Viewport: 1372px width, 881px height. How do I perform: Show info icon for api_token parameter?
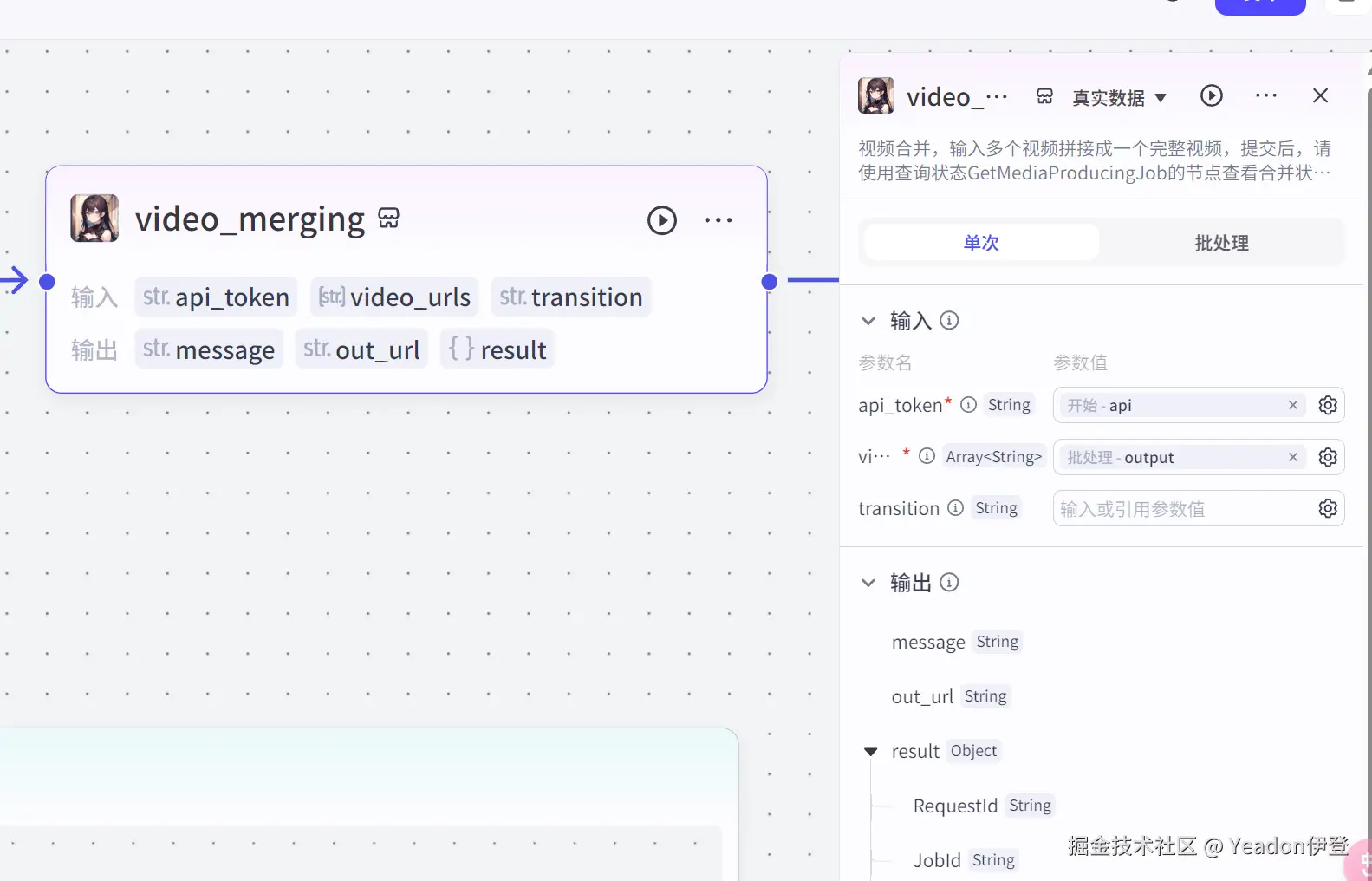[969, 405]
